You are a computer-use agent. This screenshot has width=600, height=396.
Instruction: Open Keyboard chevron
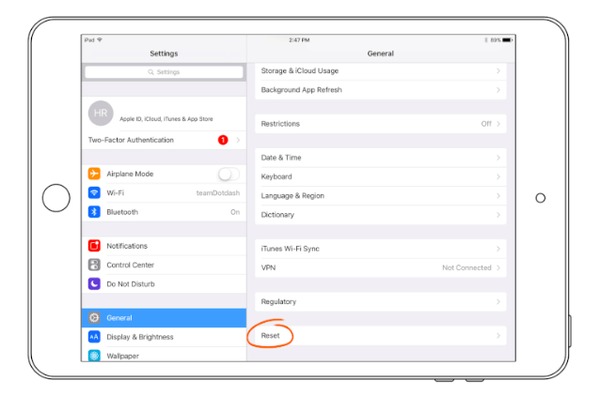pyautogui.click(x=498, y=177)
